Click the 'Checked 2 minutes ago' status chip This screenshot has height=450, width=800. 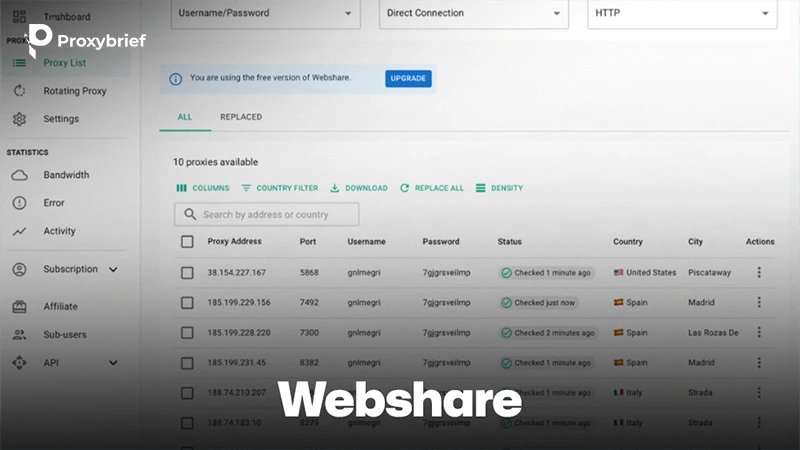548,333
